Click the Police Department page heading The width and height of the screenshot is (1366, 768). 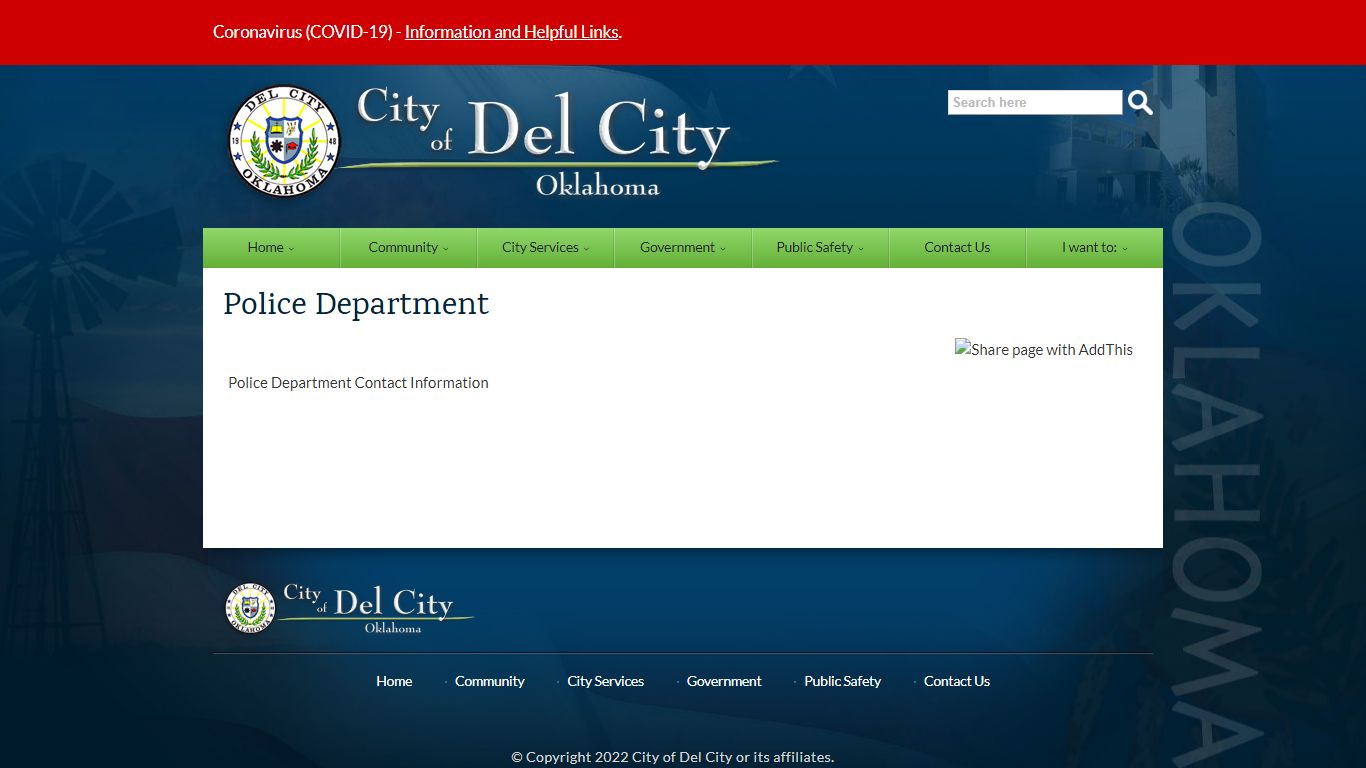[356, 304]
